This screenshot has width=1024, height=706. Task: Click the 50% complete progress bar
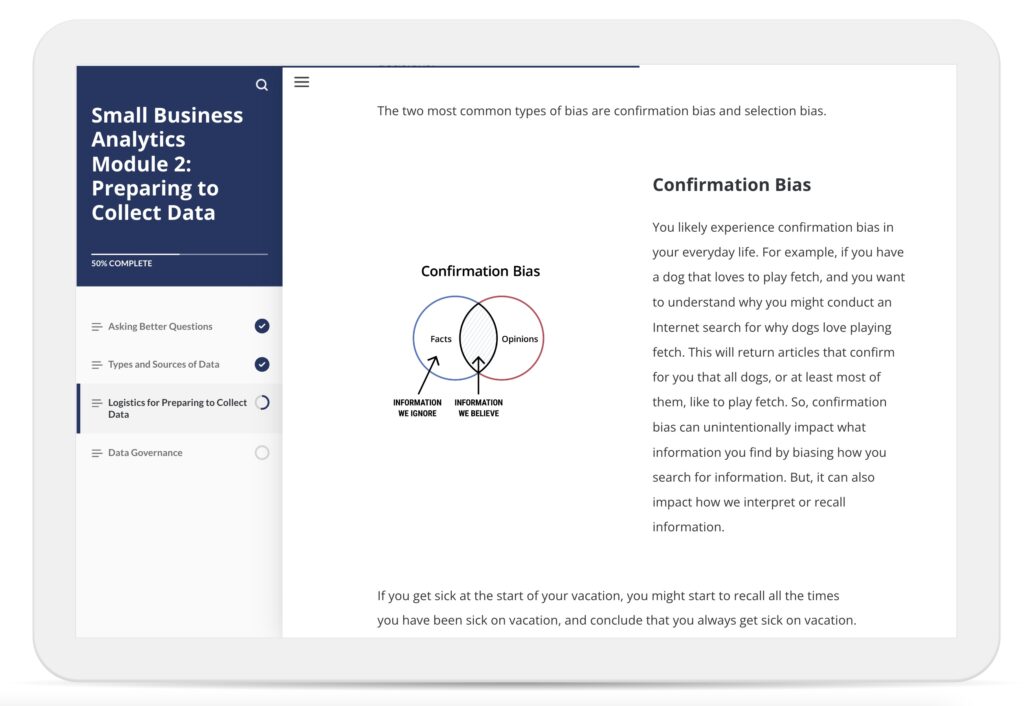pos(179,254)
